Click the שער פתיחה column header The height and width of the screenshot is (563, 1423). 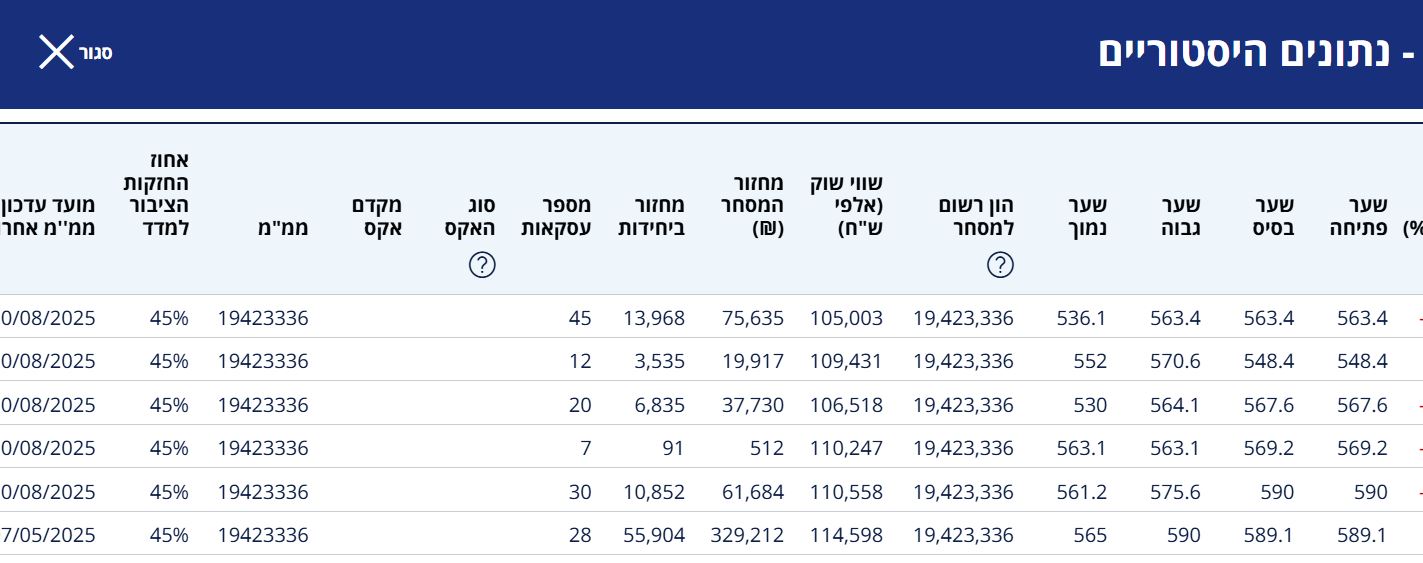pyautogui.click(x=1362, y=217)
